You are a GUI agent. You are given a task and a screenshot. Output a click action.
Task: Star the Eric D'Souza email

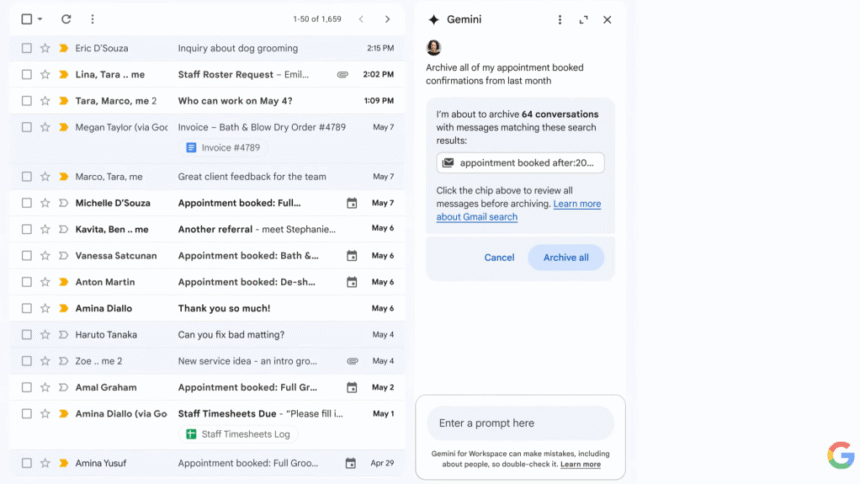click(45, 48)
